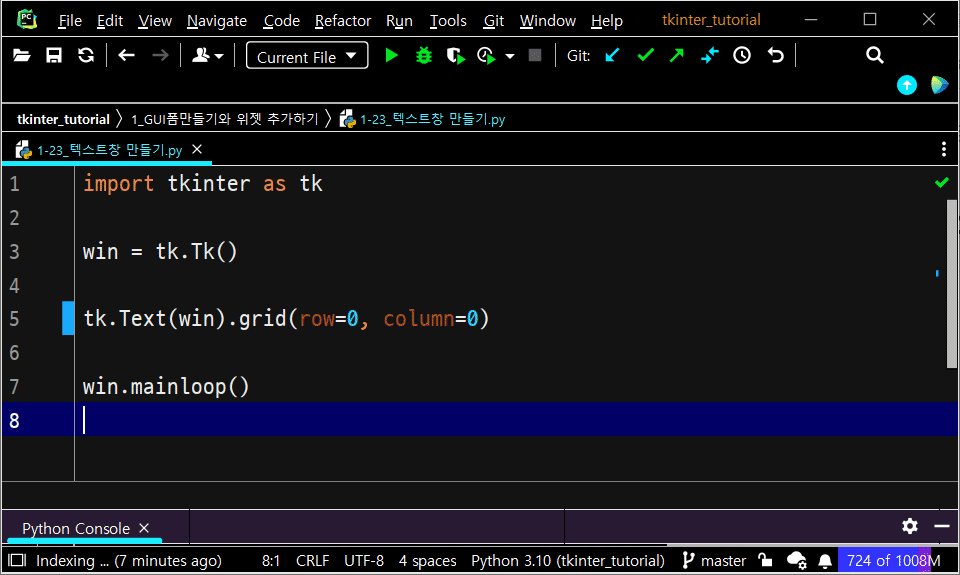
Task: Click the Save All icon
Action: [x=54, y=56]
